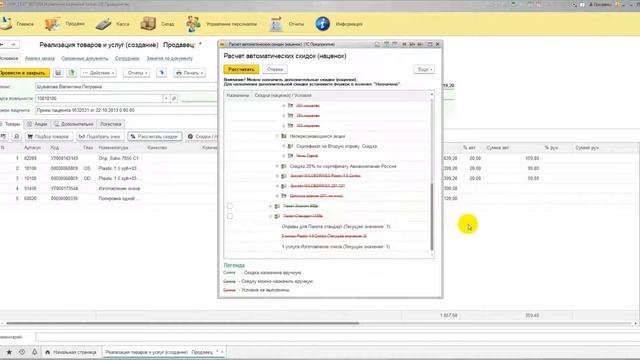The height and width of the screenshot is (360, 640).
Task: Click the card number field 10010100
Action: click(99, 98)
